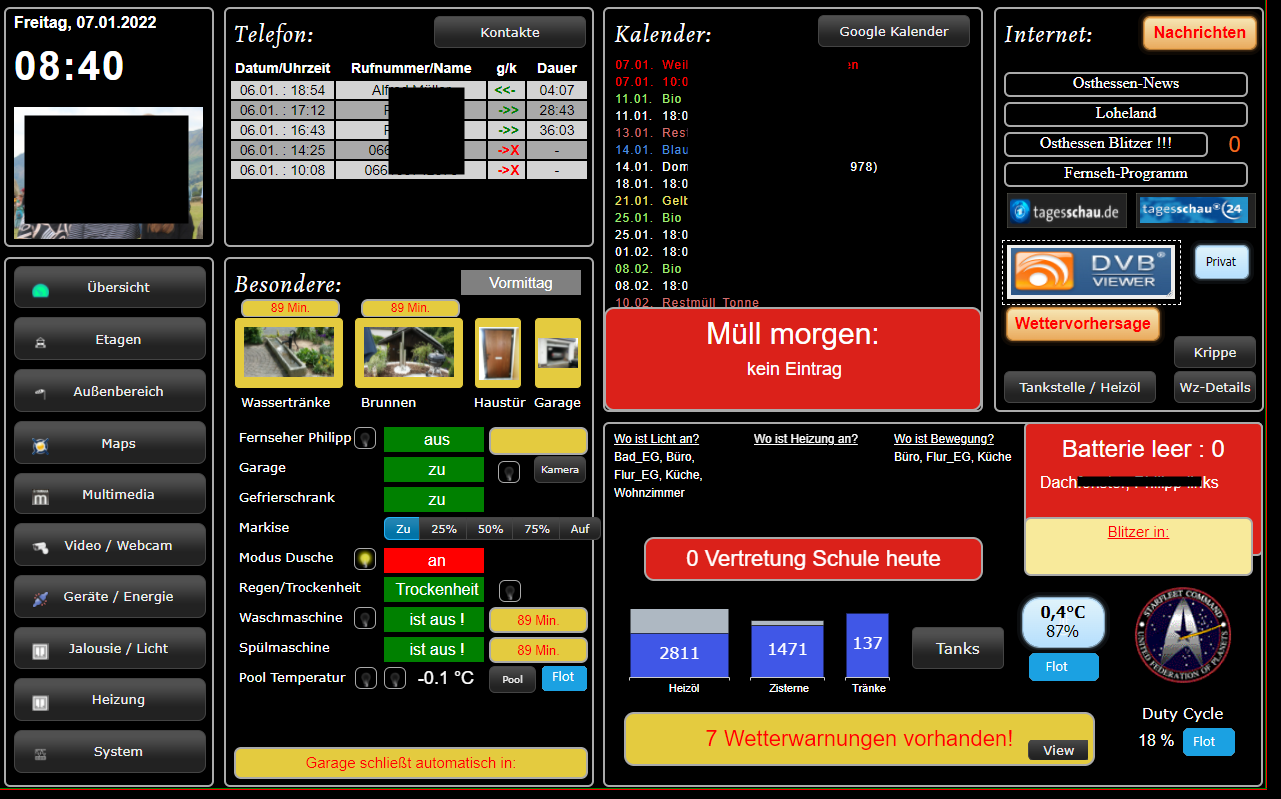This screenshot has width=1281, height=799.
Task: Click the Vormittag mode button
Action: pos(521,283)
